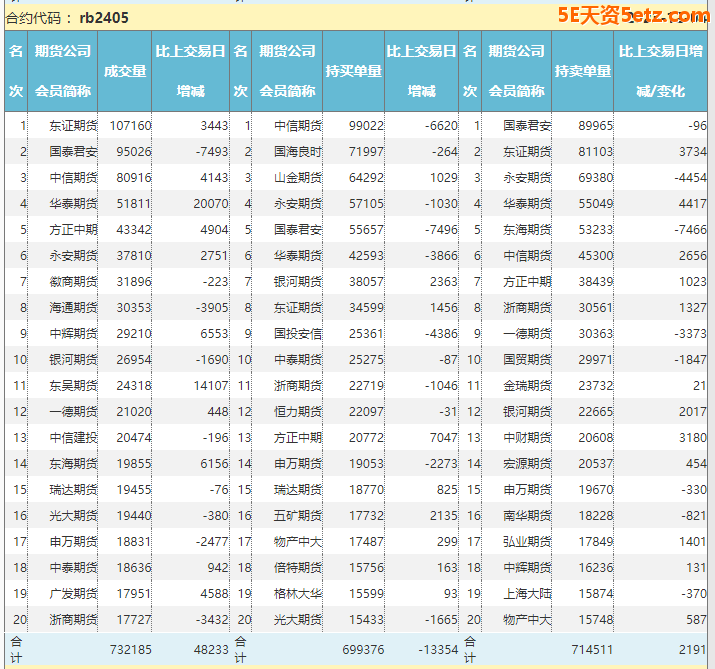Select the 广发期货 company cell
Screen dimensions: 715x669
tap(73, 594)
